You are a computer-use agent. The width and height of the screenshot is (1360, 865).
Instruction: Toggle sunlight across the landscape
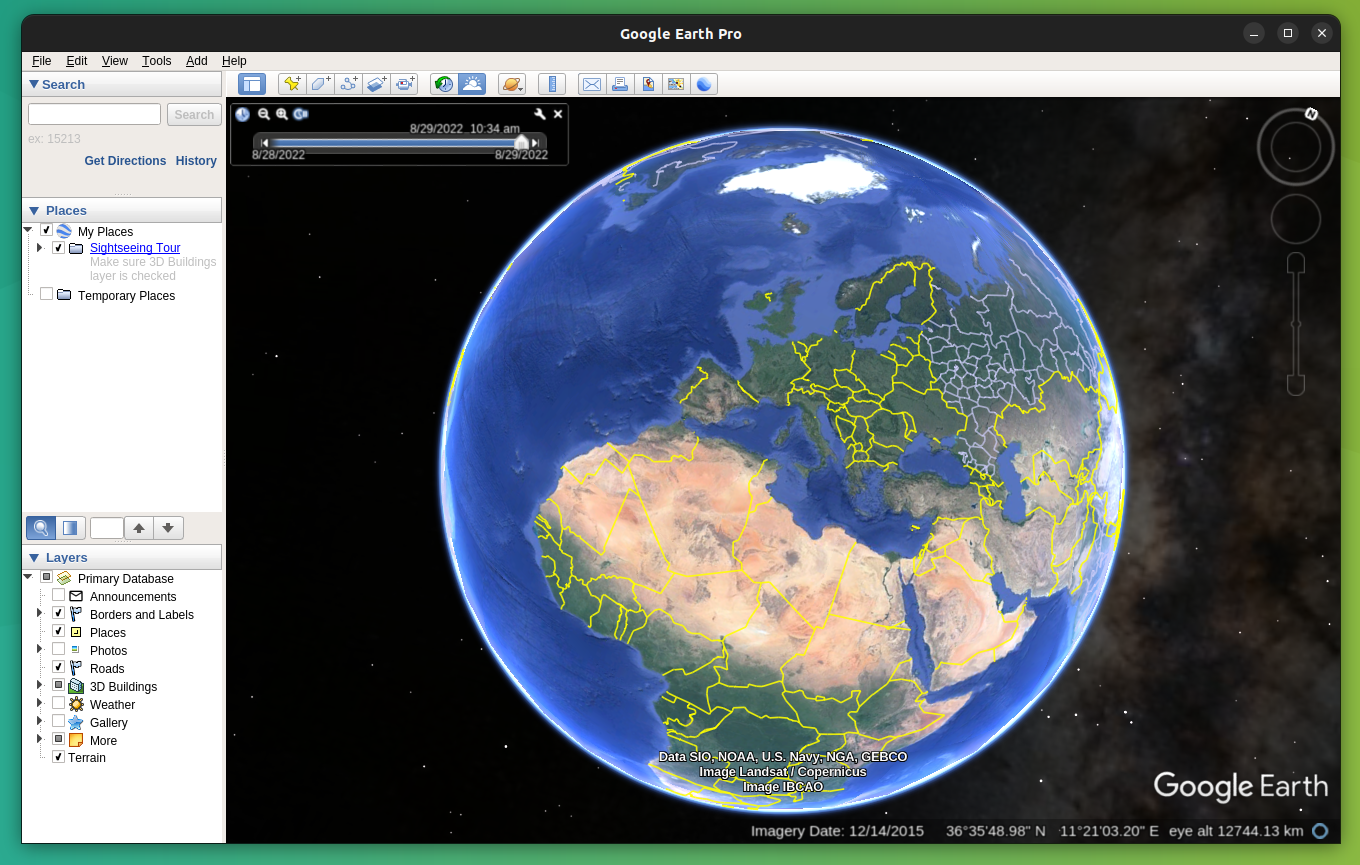(472, 84)
